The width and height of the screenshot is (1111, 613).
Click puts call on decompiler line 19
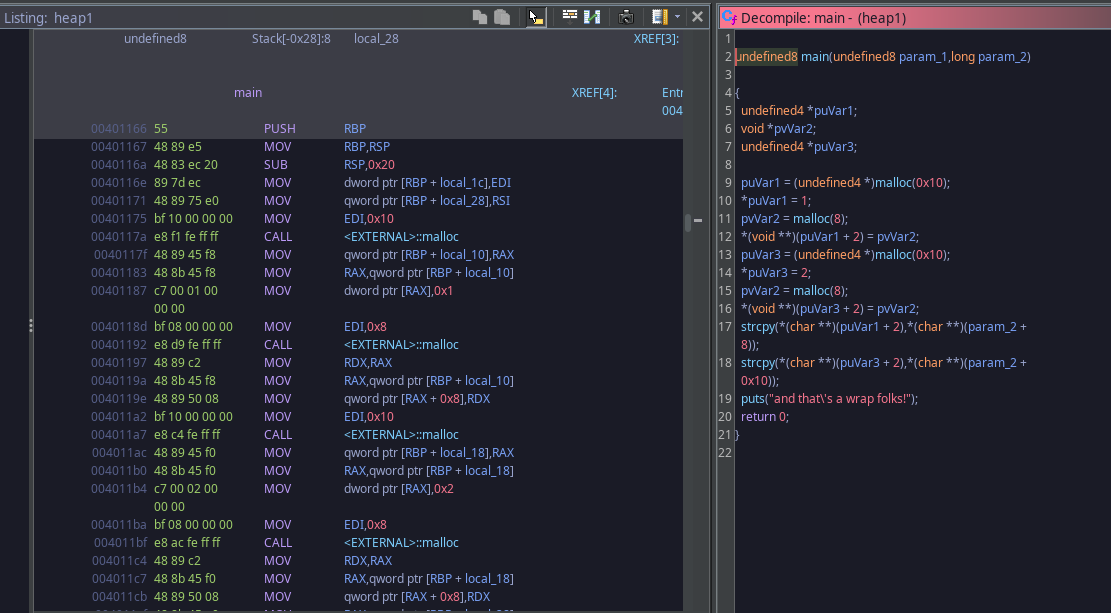[754, 399]
